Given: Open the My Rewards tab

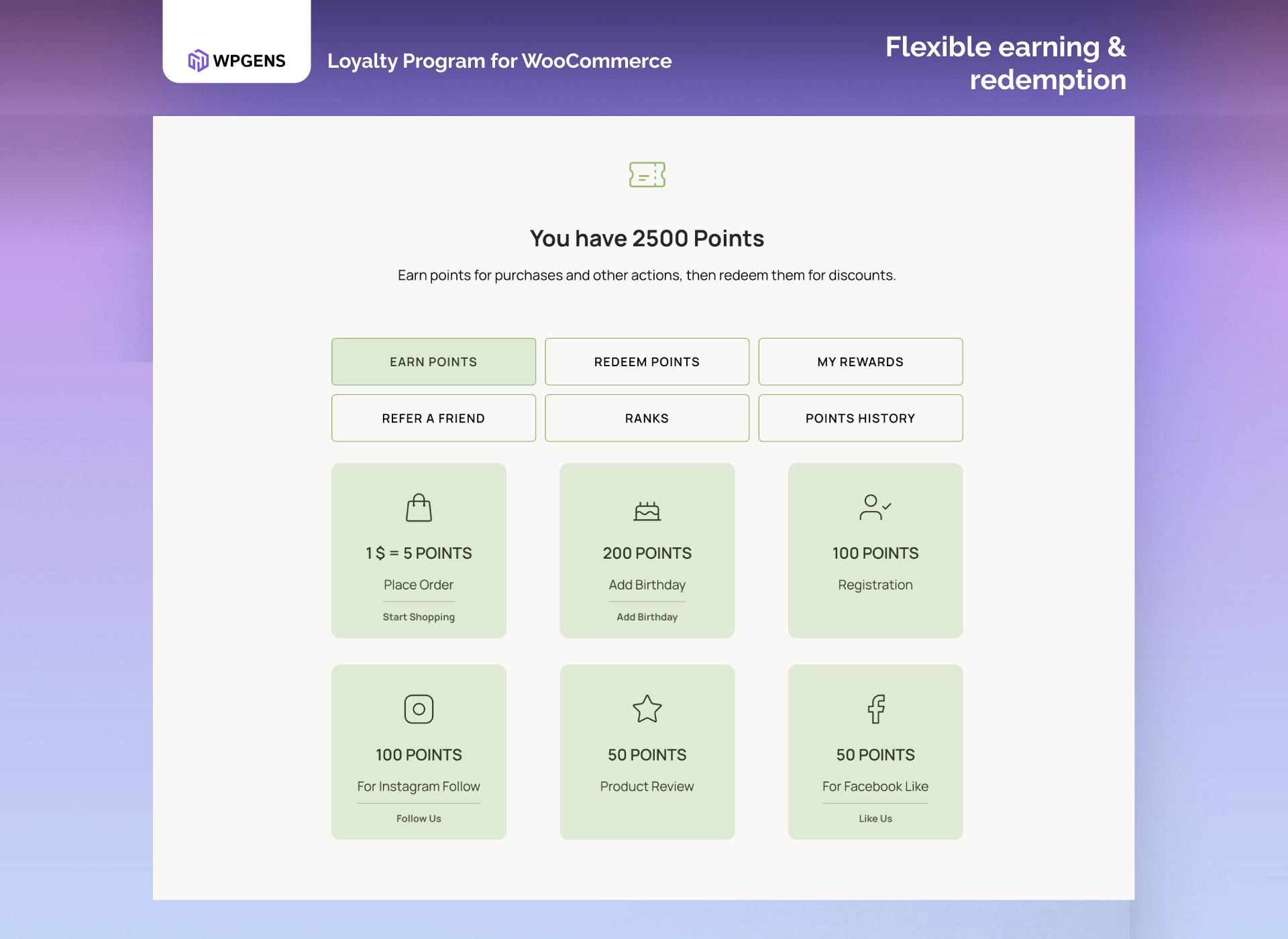Looking at the screenshot, I should point(861,362).
